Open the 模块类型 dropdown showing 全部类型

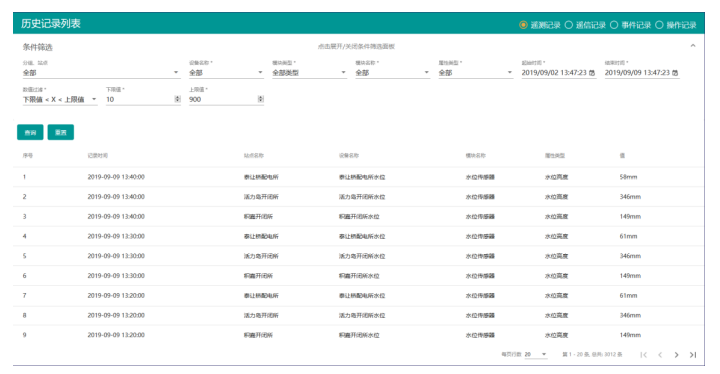tap(309, 73)
